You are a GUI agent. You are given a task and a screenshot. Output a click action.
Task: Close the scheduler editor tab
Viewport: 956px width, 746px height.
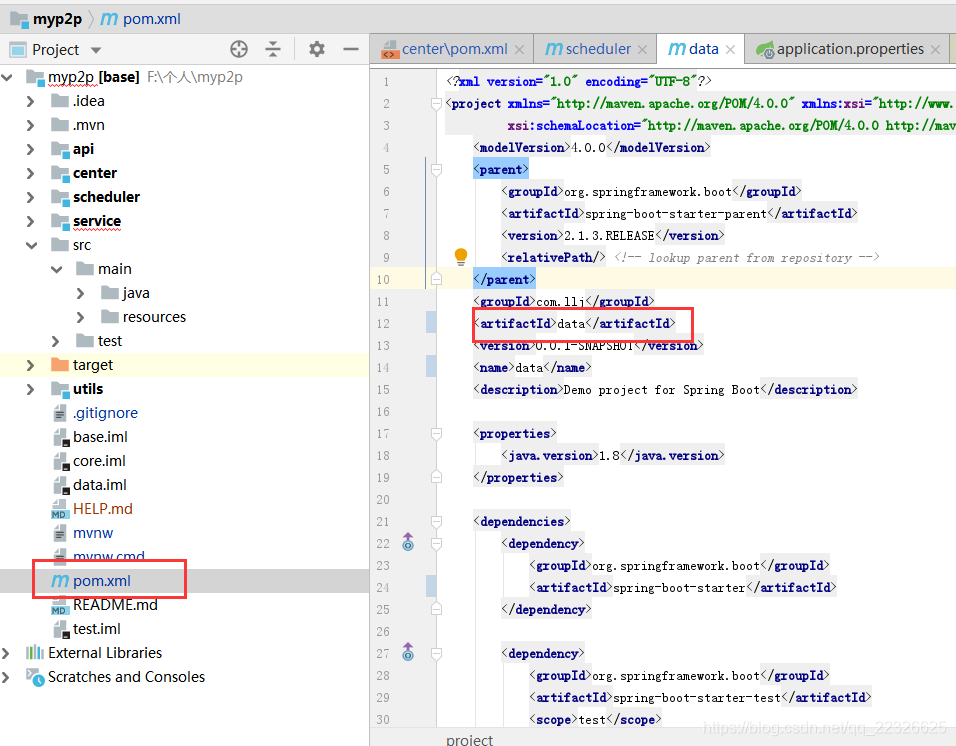[643, 50]
